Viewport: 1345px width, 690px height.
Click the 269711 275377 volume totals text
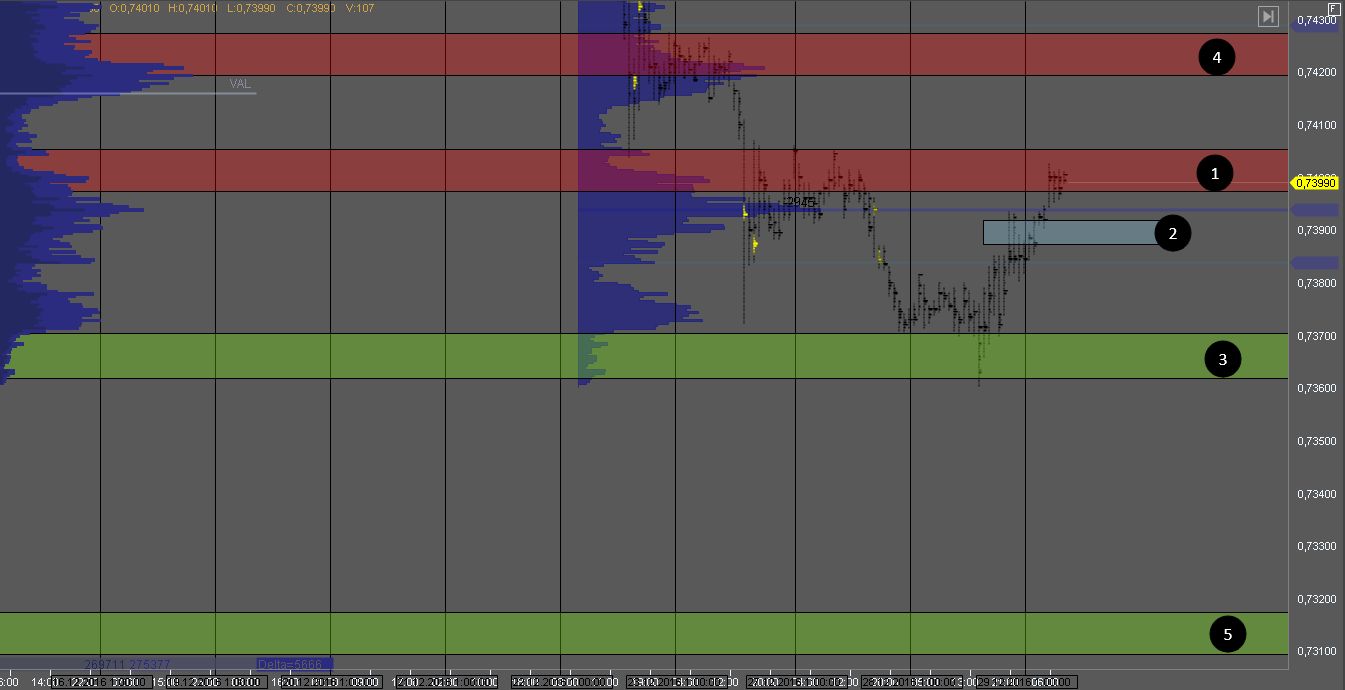[127, 664]
